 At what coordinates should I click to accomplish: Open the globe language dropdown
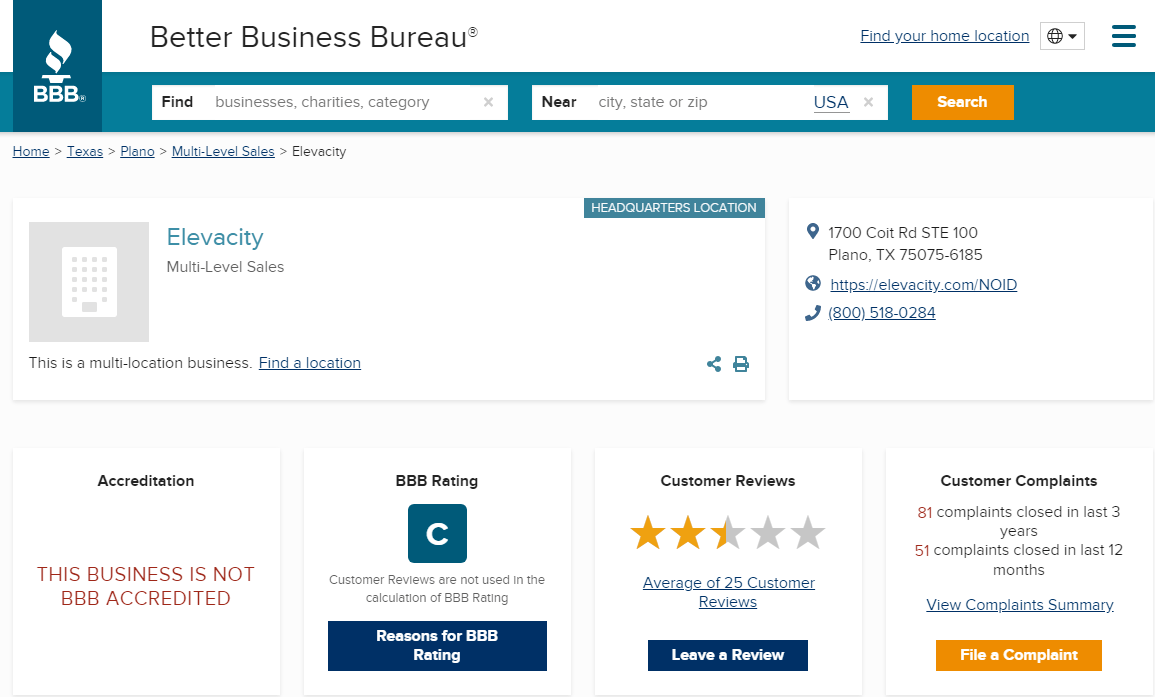point(1062,36)
